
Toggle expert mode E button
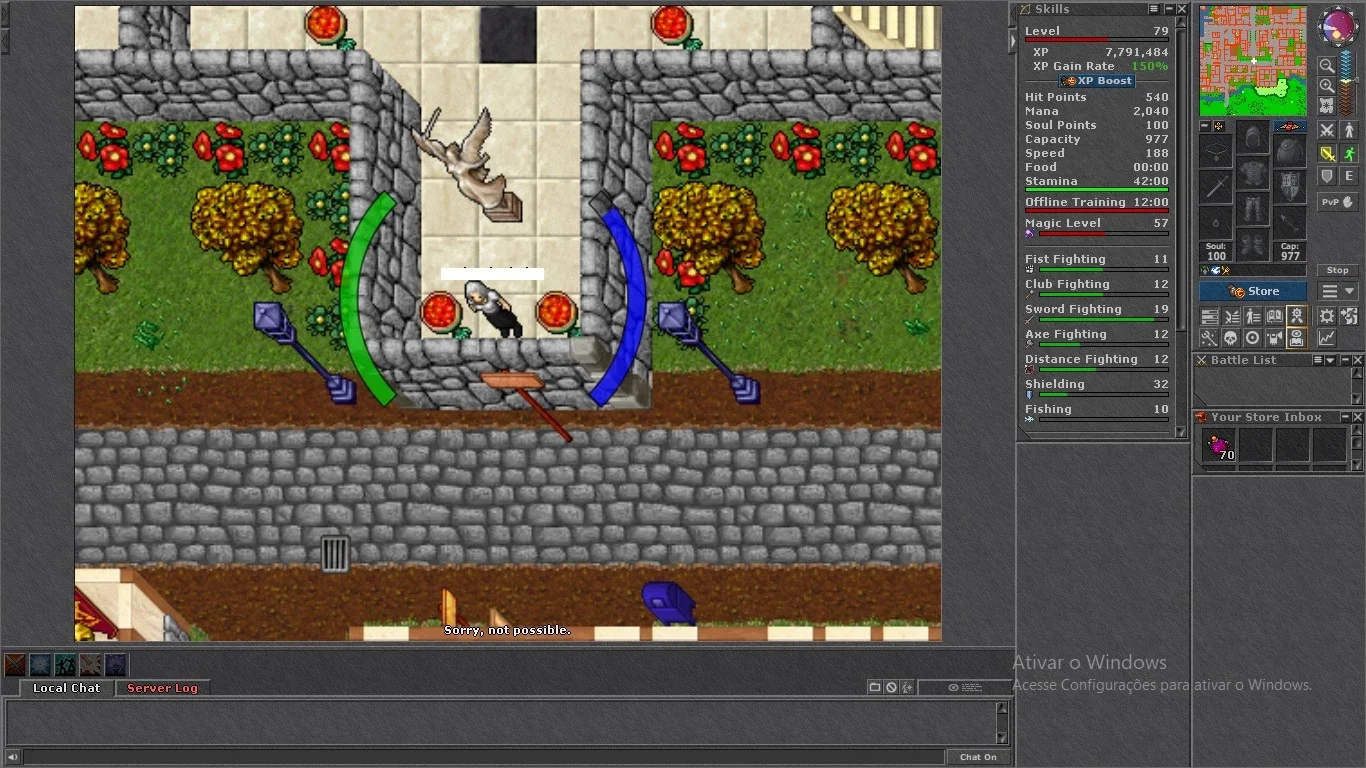click(1349, 176)
